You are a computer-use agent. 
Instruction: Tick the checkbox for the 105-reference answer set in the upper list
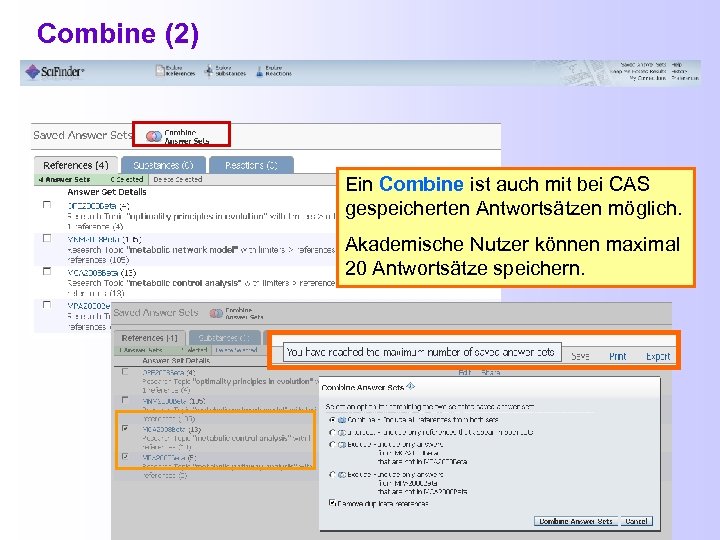coord(47,238)
